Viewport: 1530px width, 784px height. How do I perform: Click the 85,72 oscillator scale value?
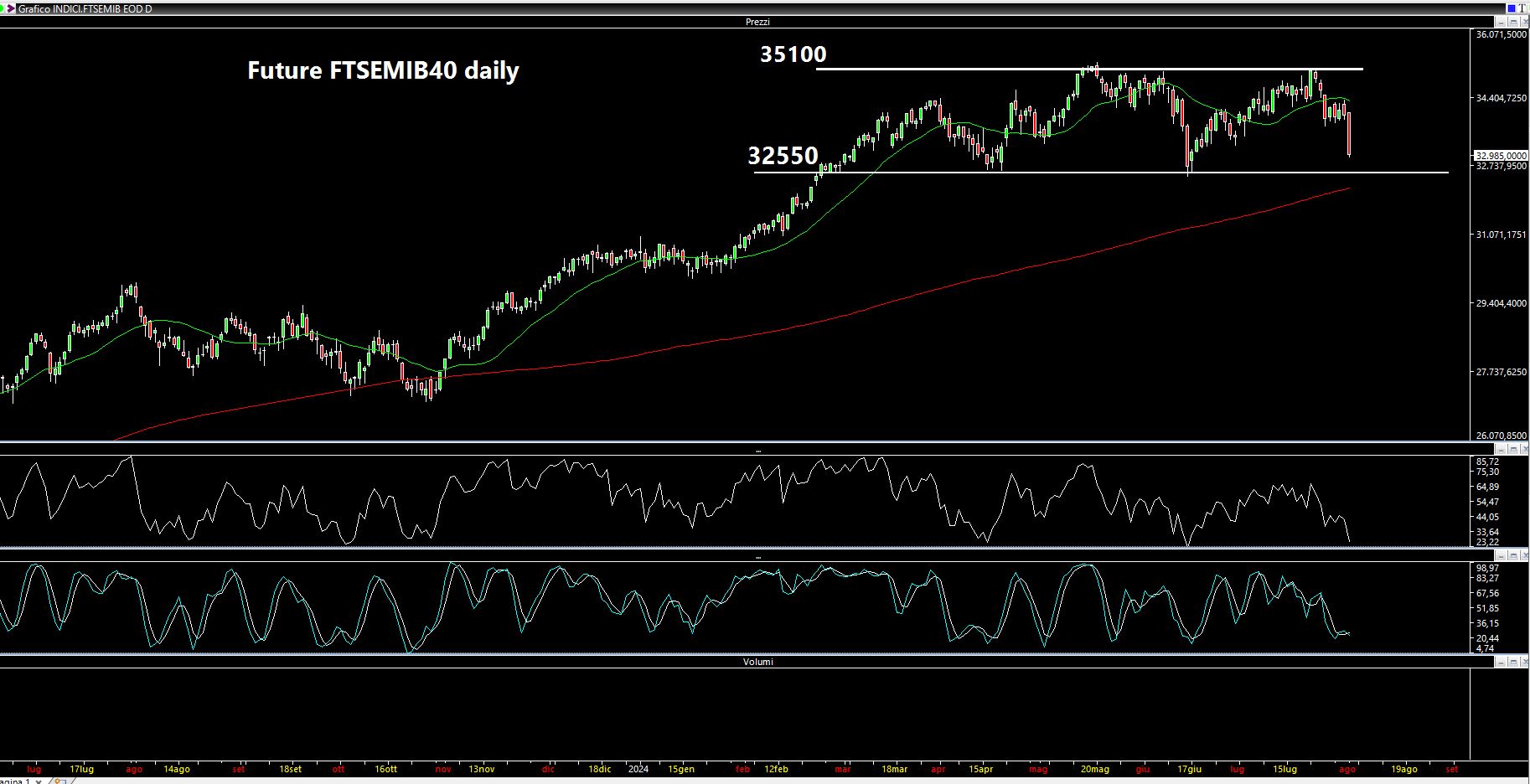coord(1487,462)
